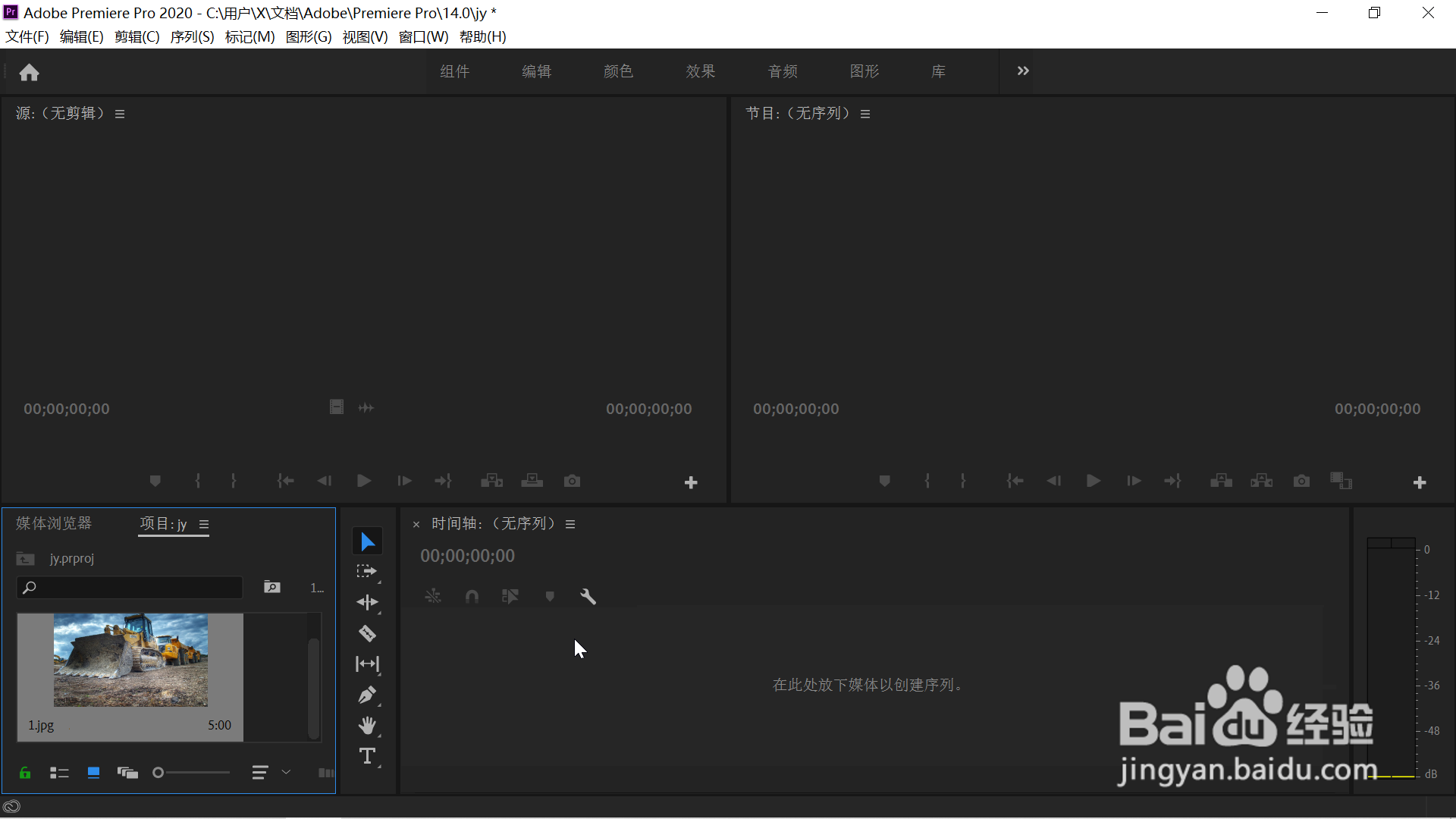The image size is (1456, 819).
Task: Select the Slip tool
Action: click(368, 664)
